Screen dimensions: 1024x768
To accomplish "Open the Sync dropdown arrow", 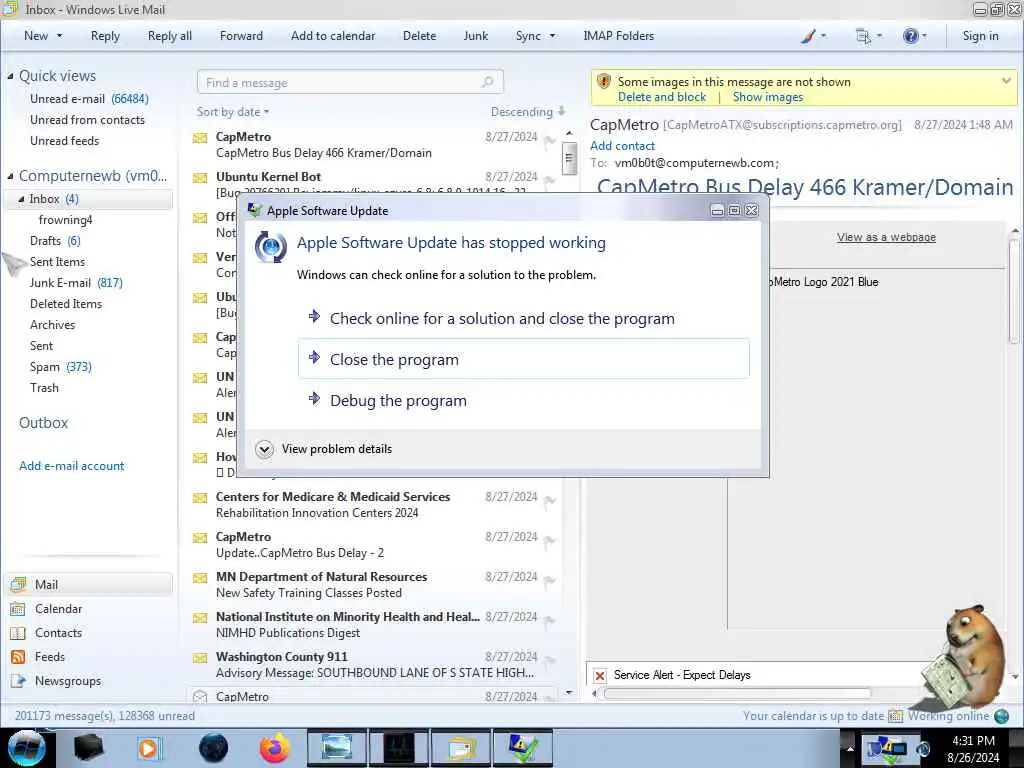I will point(552,36).
